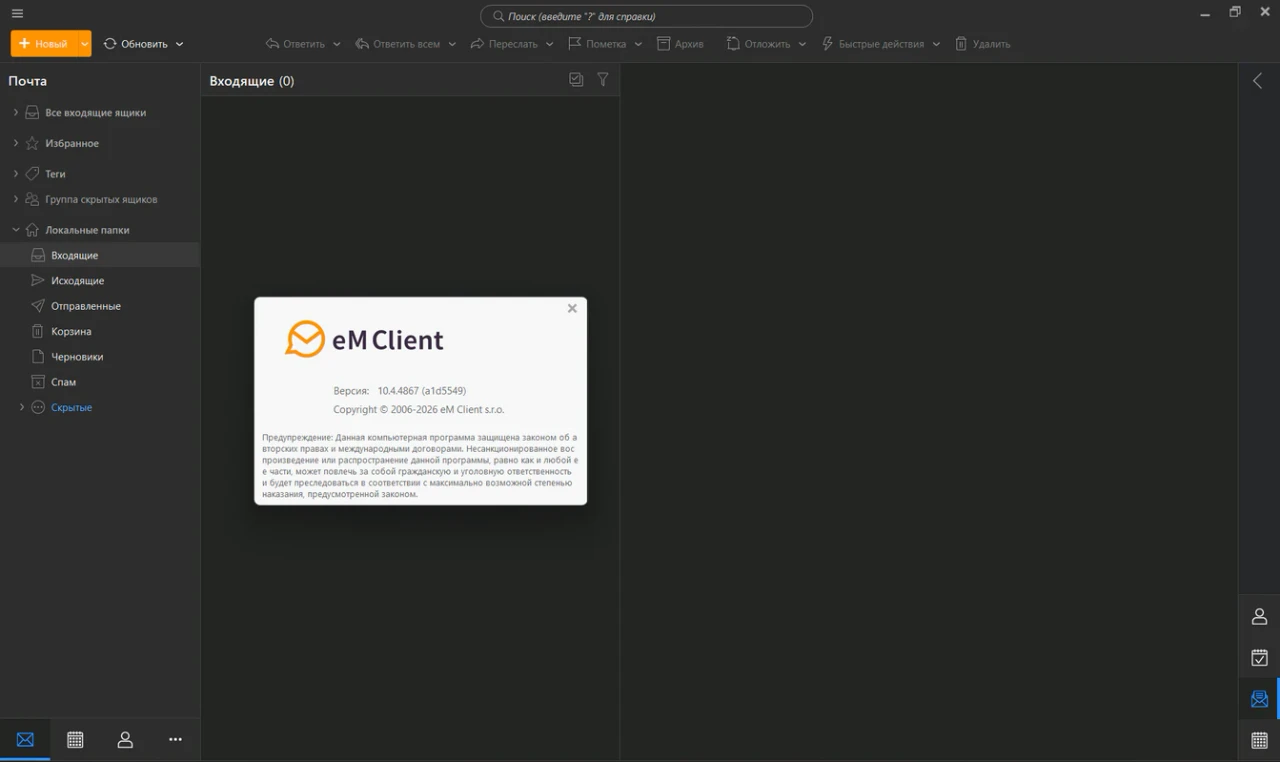The image size is (1280, 762).
Task: Toggle the message selection checkbox icon
Action: click(x=576, y=80)
